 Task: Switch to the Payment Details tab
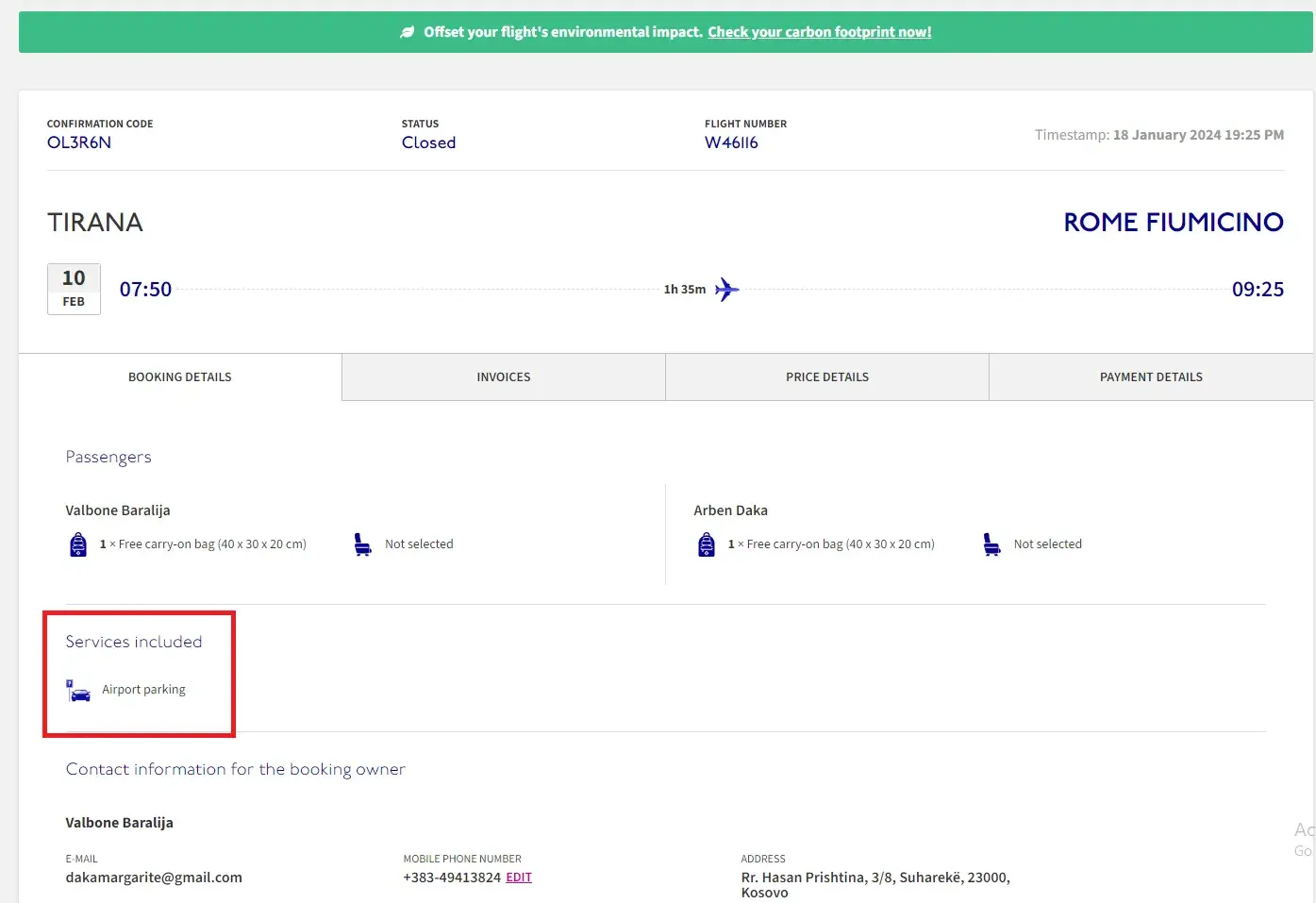[1151, 377]
